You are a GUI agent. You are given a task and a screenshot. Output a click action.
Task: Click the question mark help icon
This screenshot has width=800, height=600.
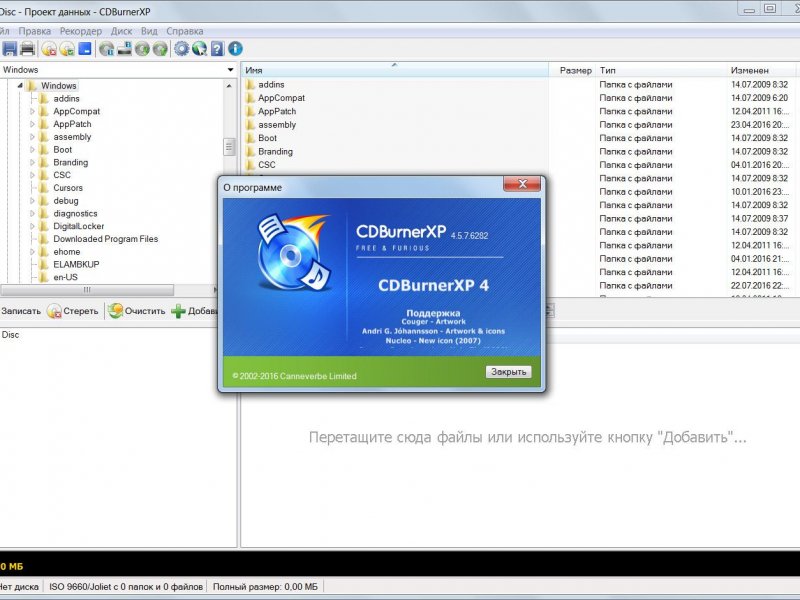(x=217, y=49)
